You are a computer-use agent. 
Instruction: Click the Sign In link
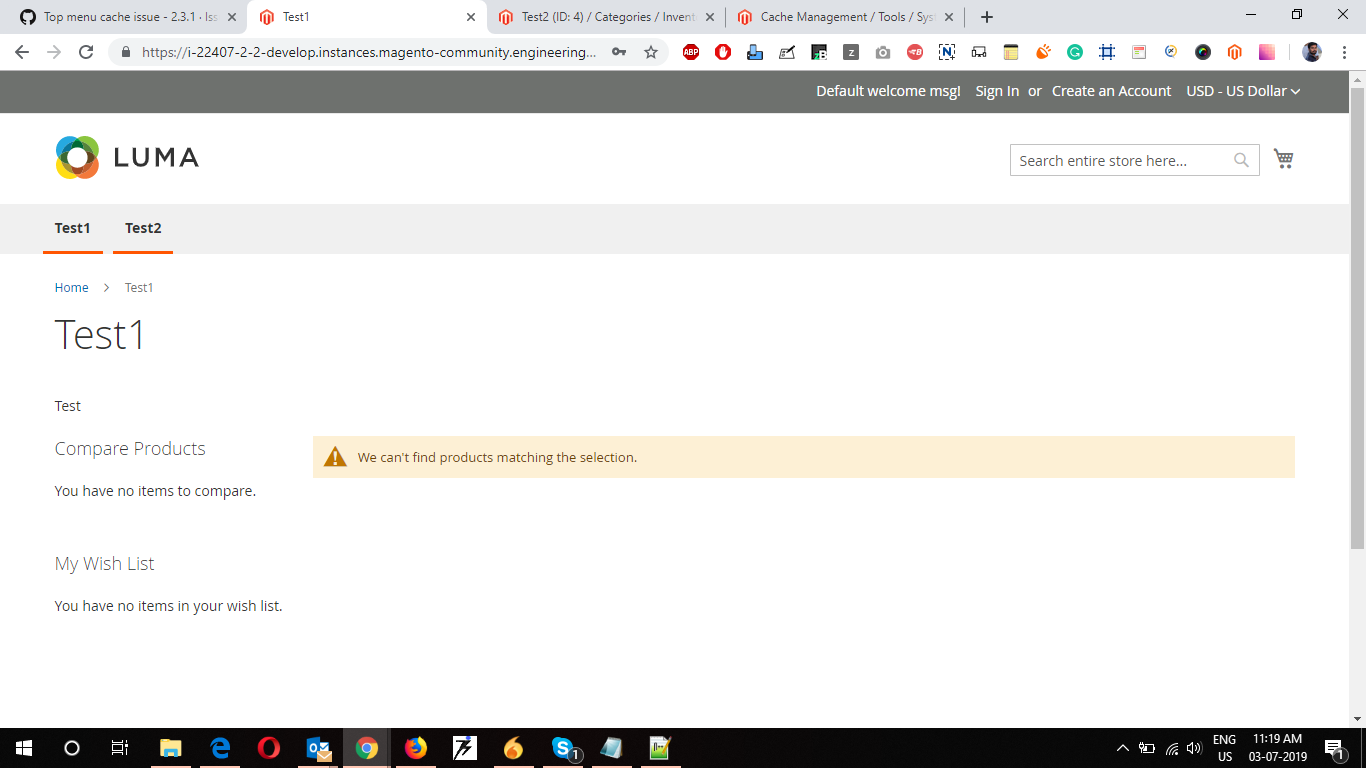[996, 91]
